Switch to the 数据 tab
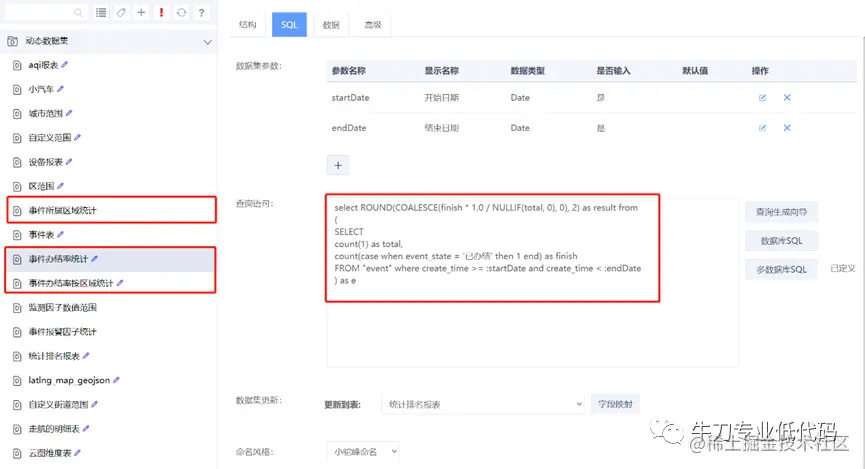 331,25
